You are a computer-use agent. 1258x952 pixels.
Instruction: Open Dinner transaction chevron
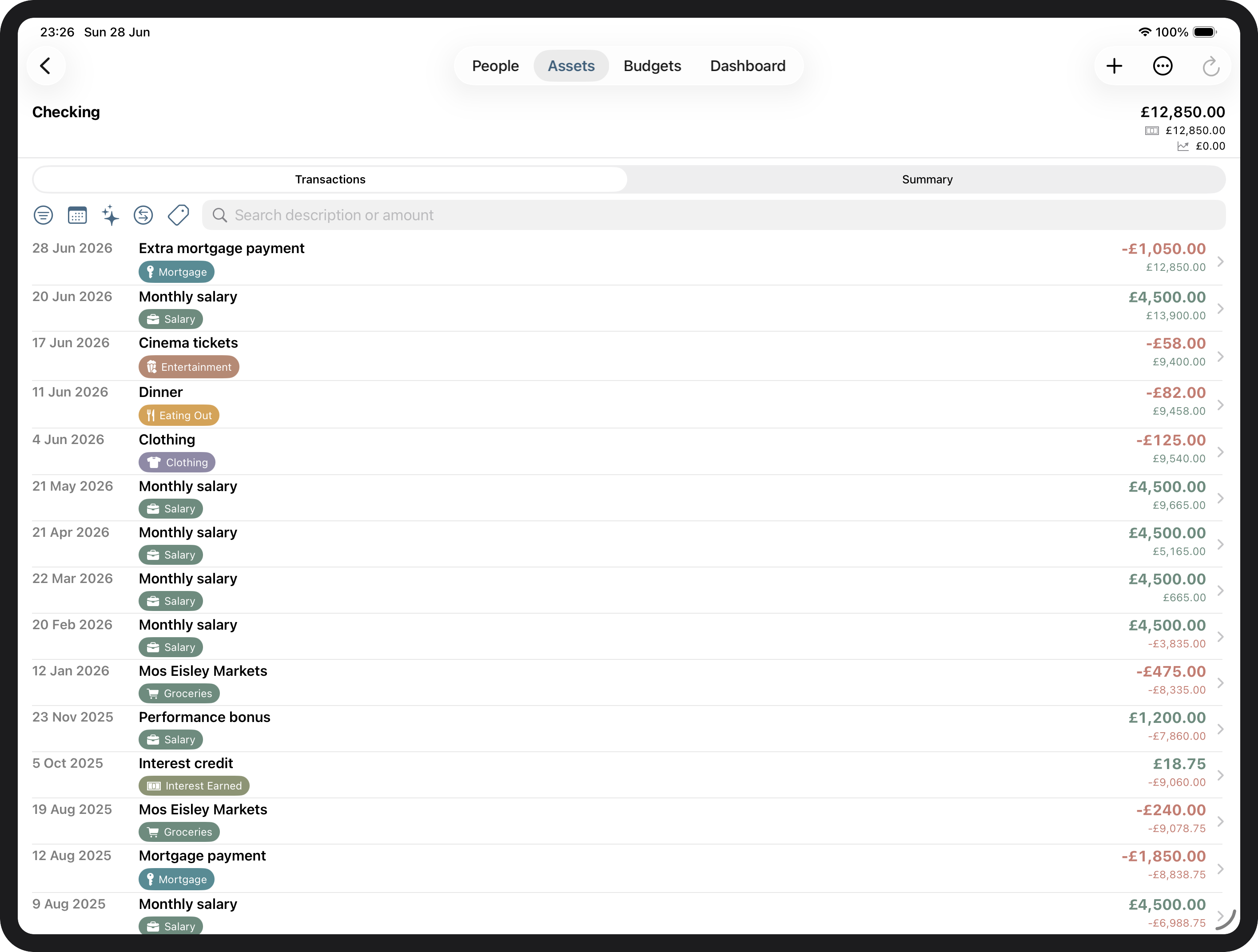(1220, 405)
